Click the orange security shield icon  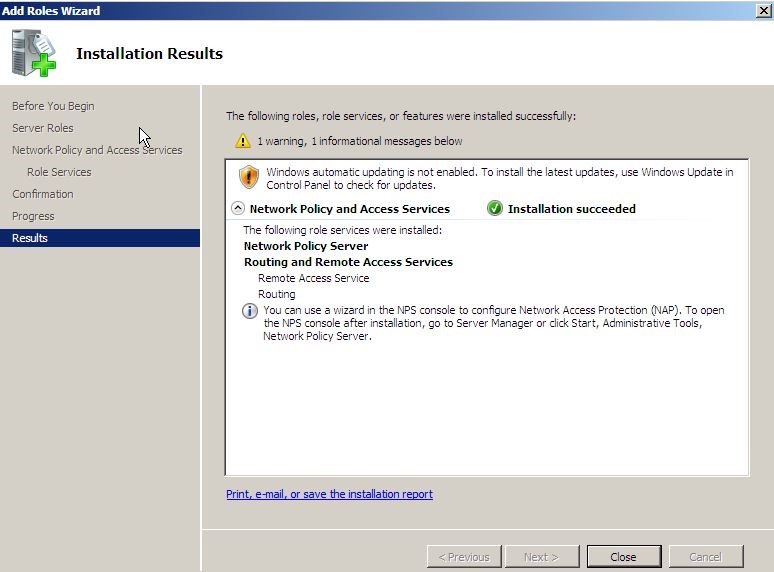click(x=249, y=177)
